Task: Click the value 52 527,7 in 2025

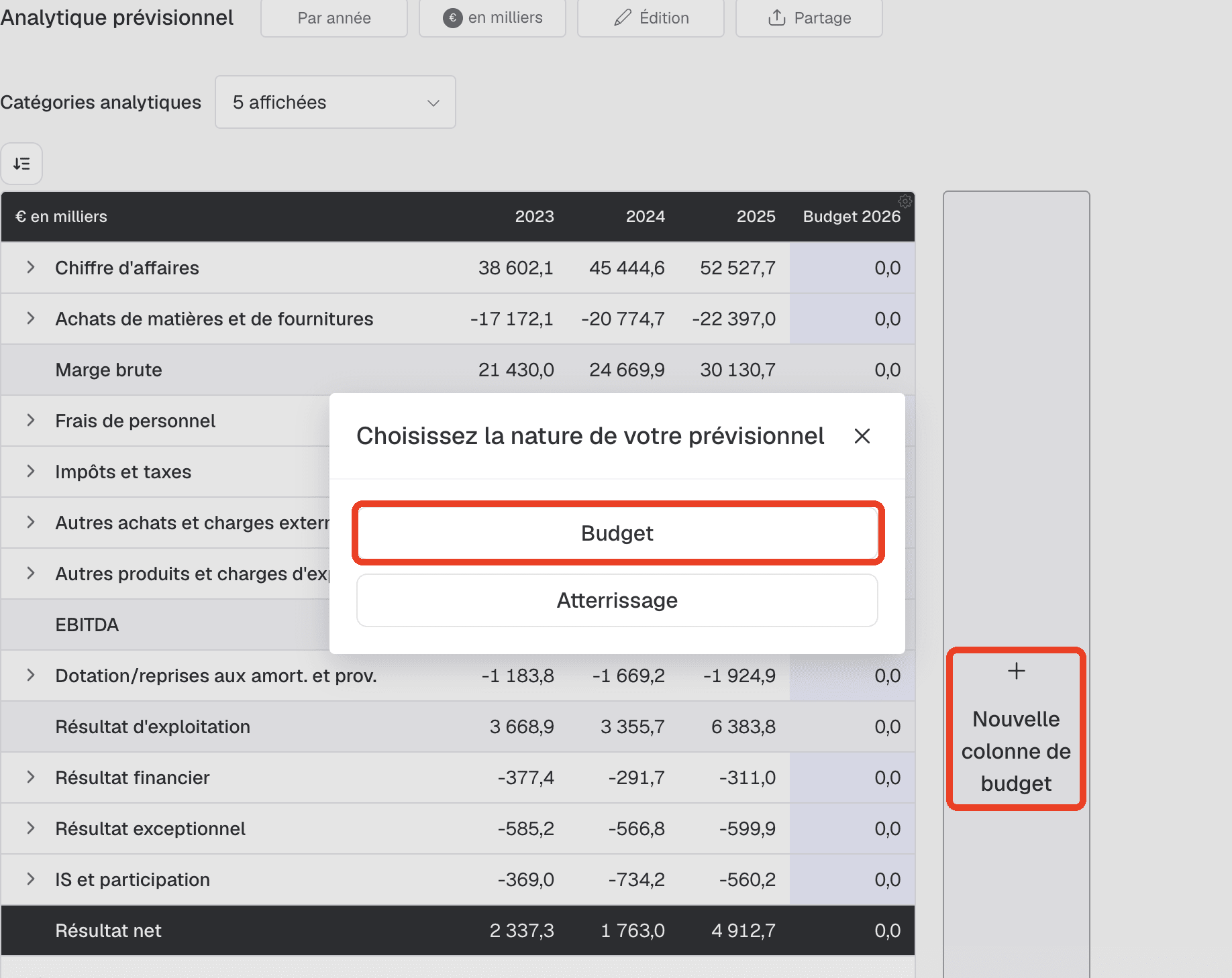Action: 737,268
